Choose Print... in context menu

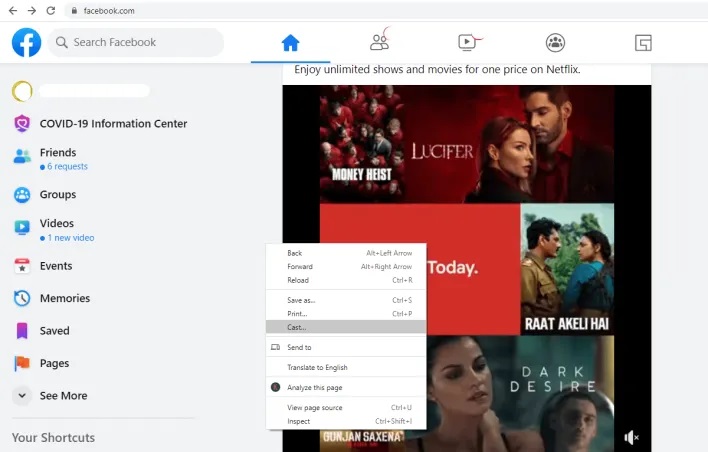346,313
